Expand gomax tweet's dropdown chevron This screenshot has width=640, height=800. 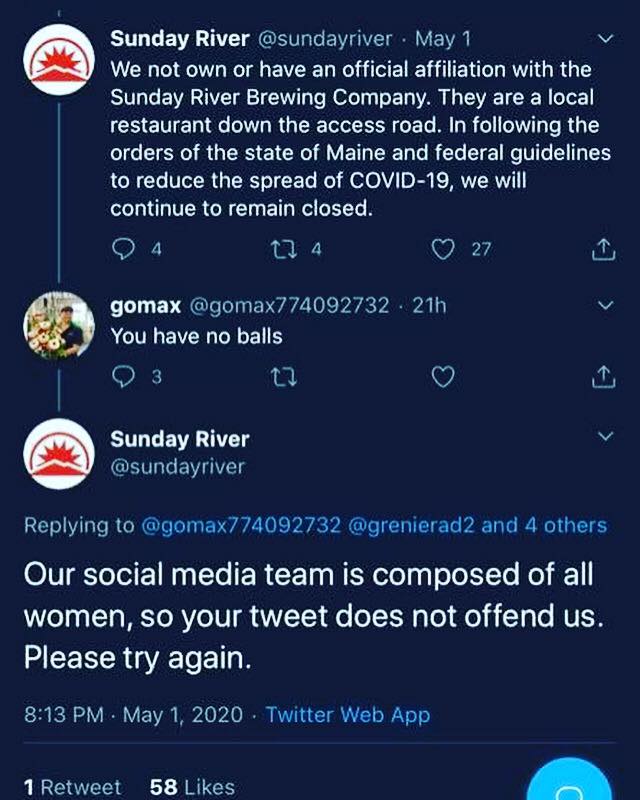pos(605,305)
